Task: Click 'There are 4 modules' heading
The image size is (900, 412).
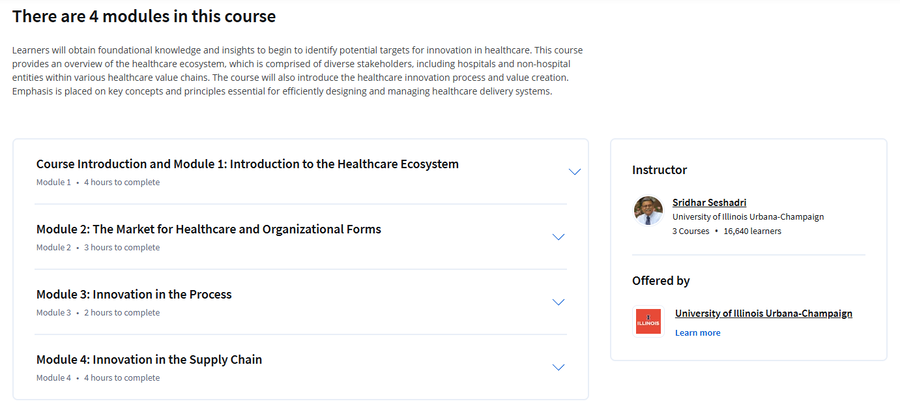Action: click(144, 16)
